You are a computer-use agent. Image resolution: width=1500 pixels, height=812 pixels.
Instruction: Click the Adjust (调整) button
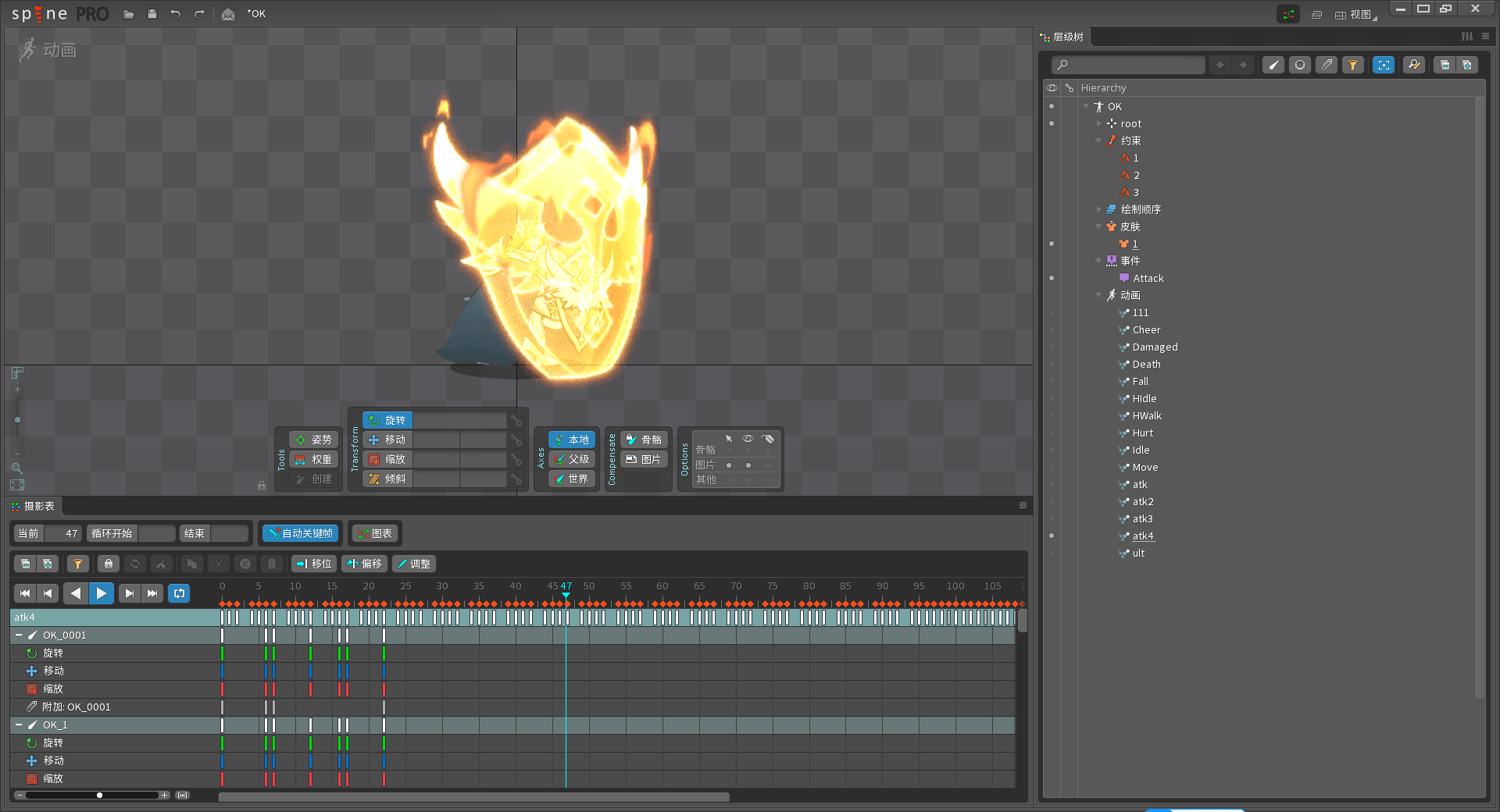(414, 564)
